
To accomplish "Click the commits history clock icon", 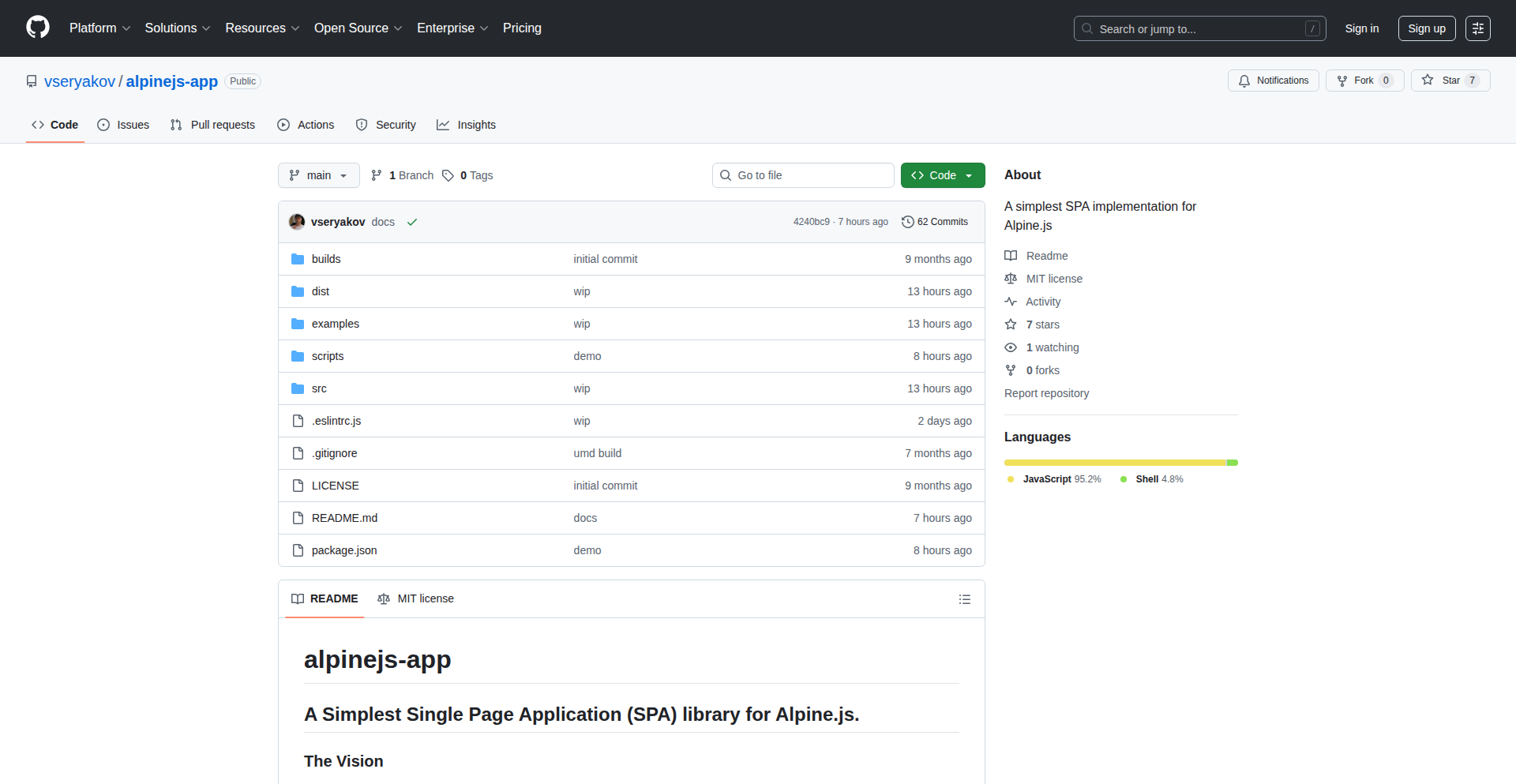I will coord(908,222).
